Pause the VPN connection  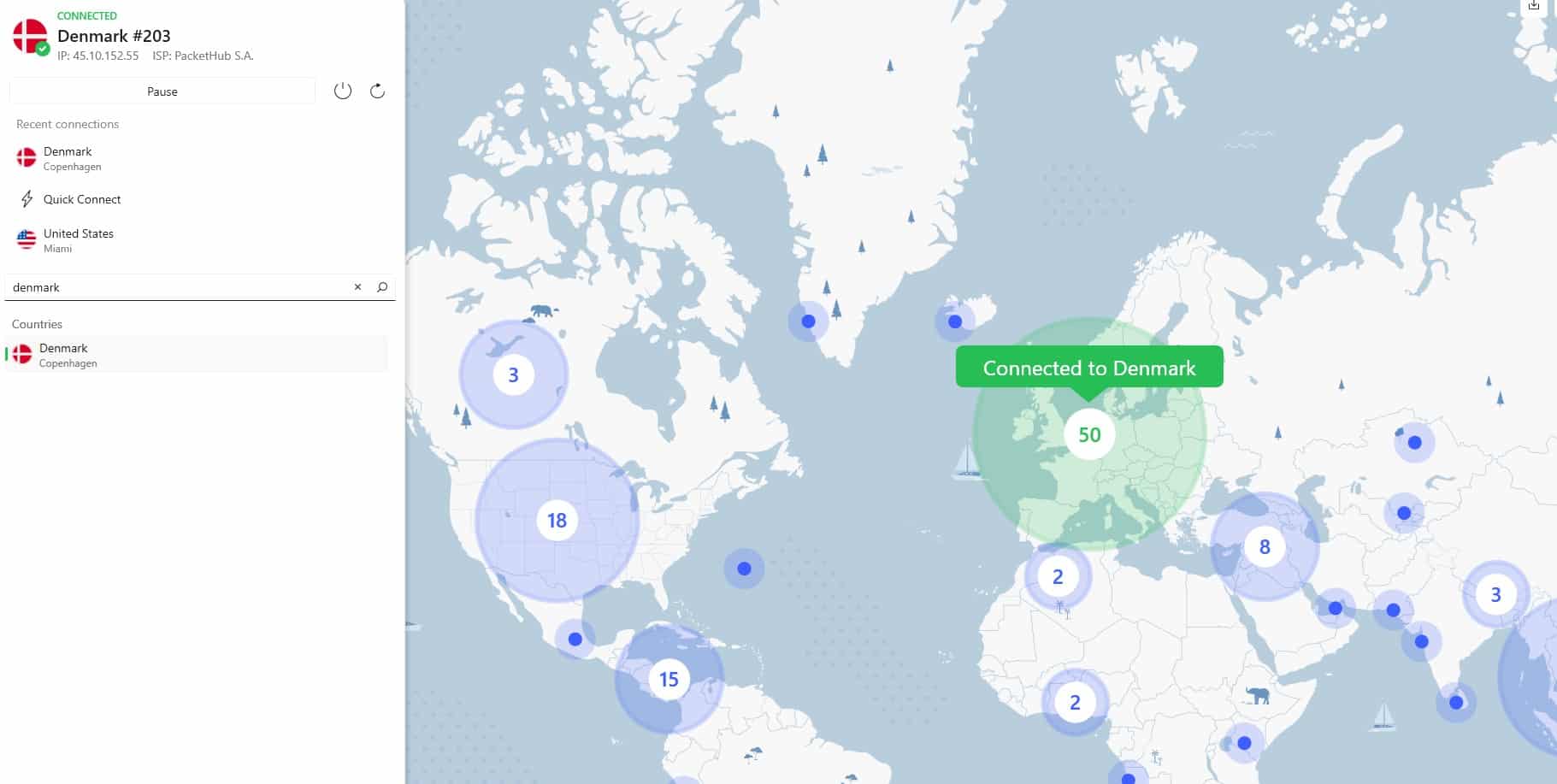coord(162,91)
